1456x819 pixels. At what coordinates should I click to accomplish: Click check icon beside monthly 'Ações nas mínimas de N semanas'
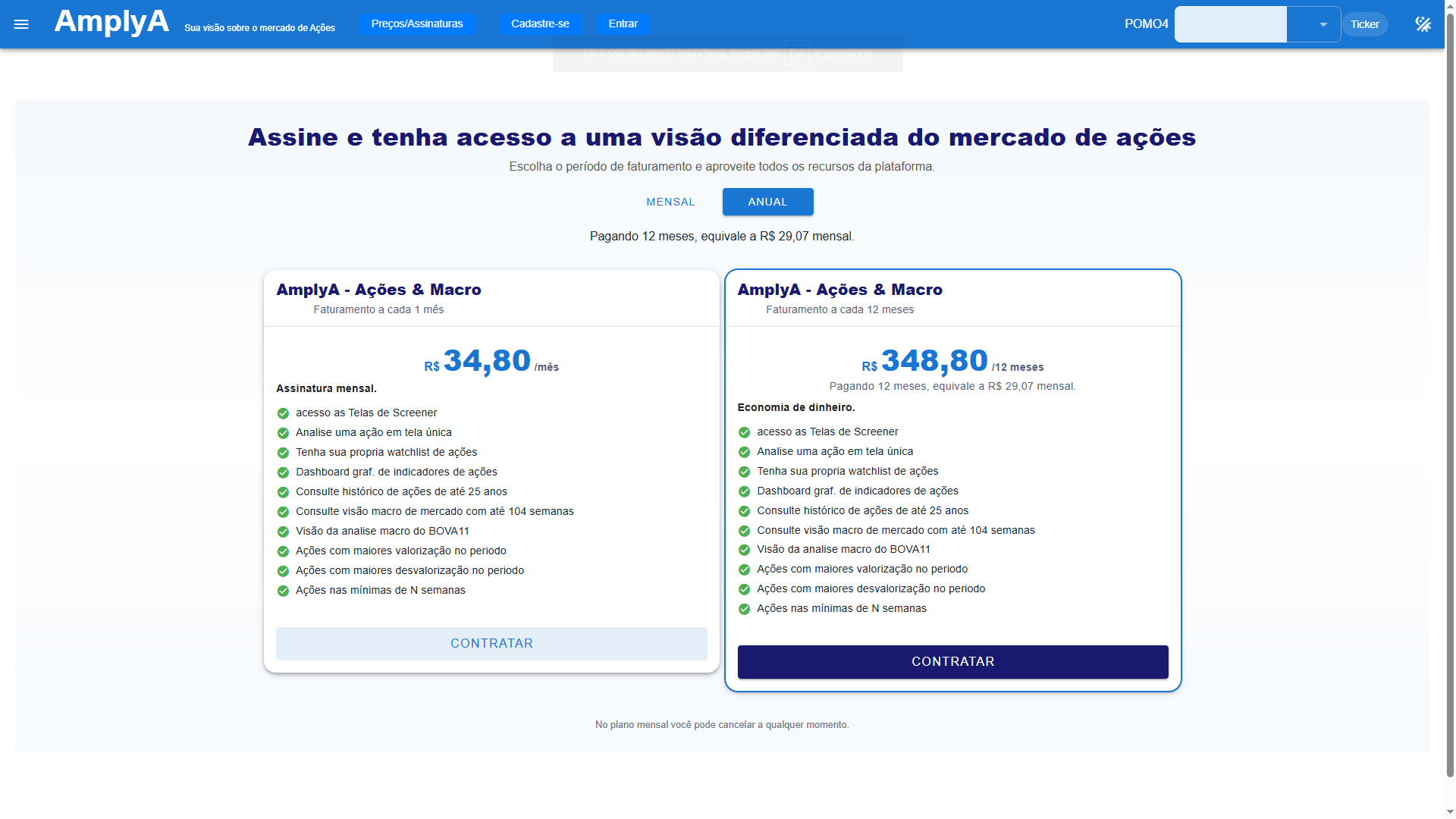283,591
